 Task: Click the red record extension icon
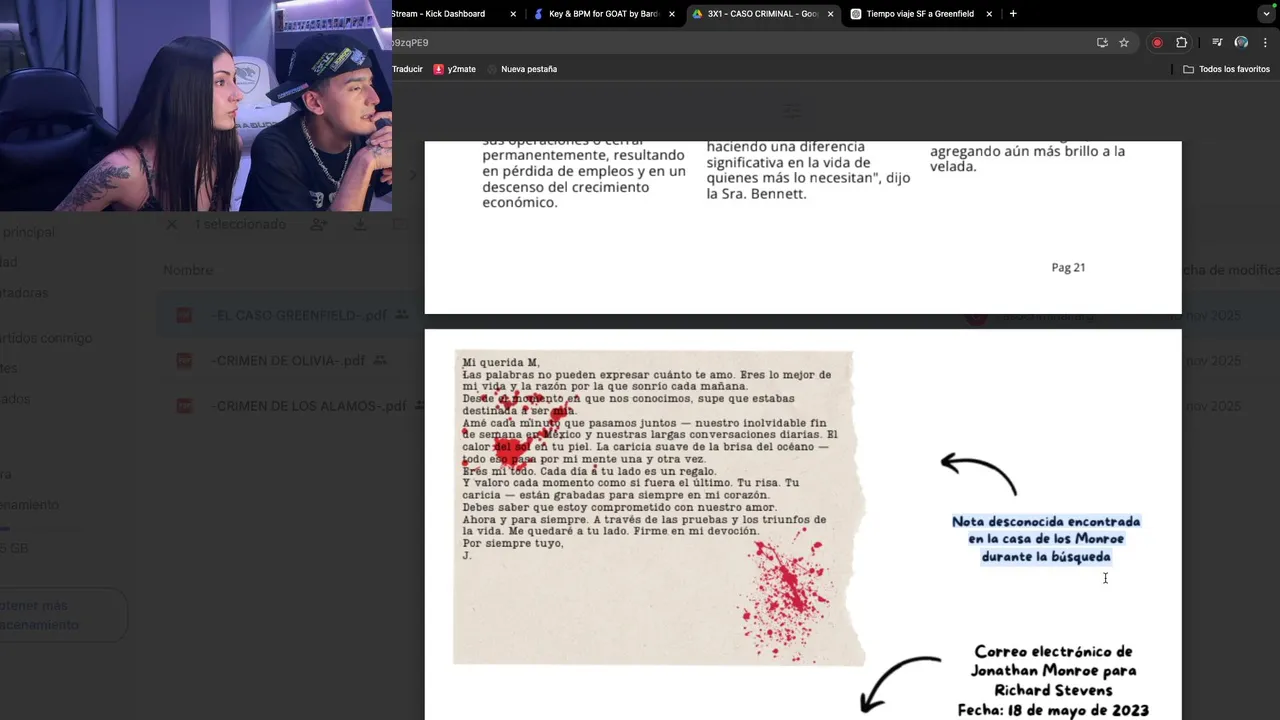(x=1157, y=43)
